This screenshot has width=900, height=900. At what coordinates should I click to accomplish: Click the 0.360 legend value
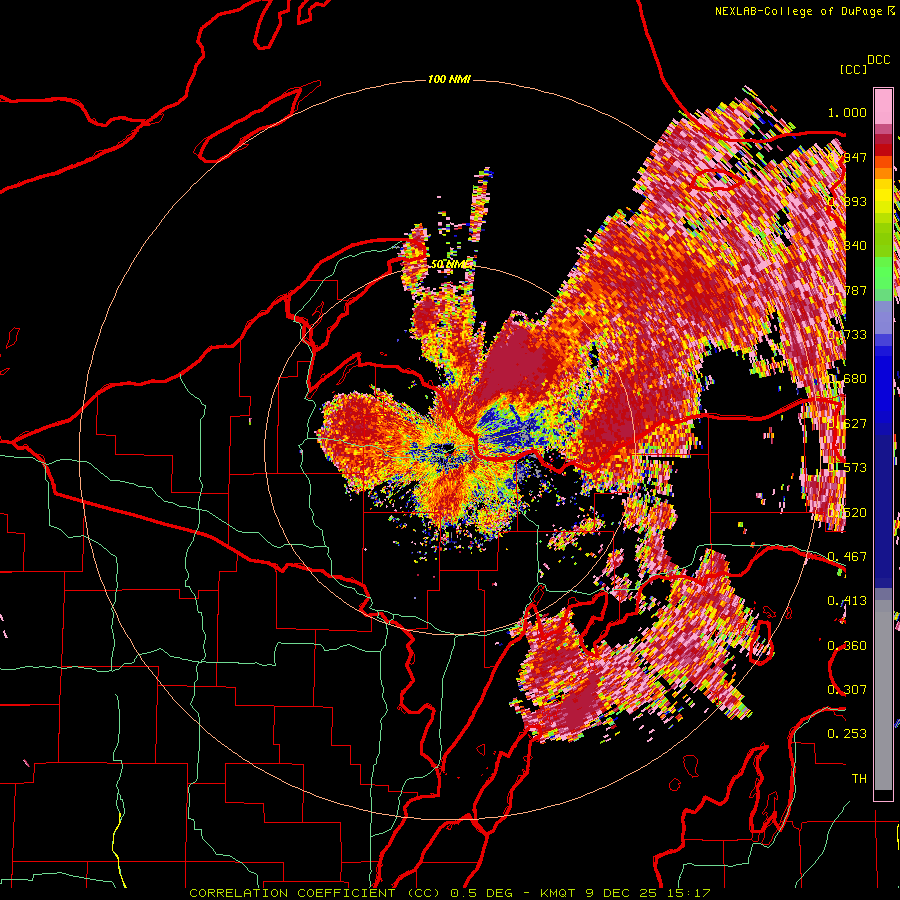pyautogui.click(x=847, y=646)
